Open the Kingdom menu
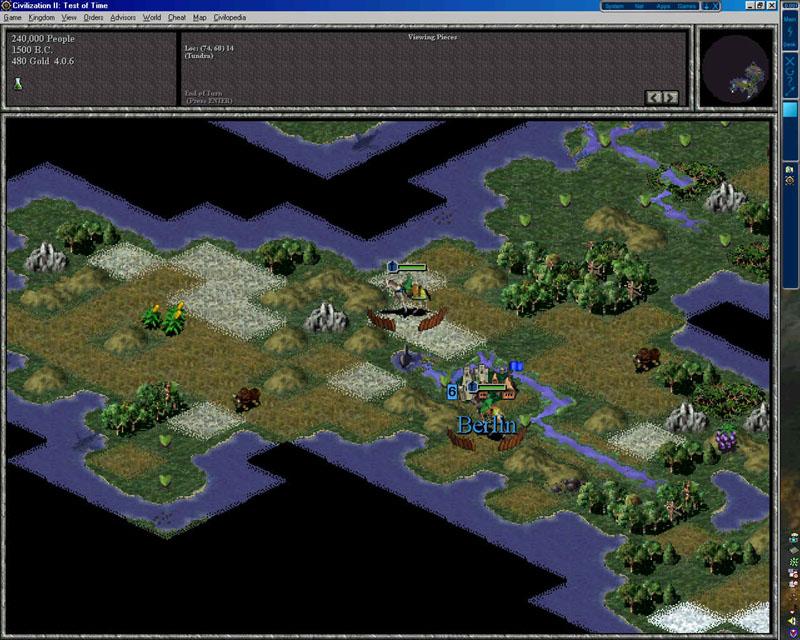 41,17
